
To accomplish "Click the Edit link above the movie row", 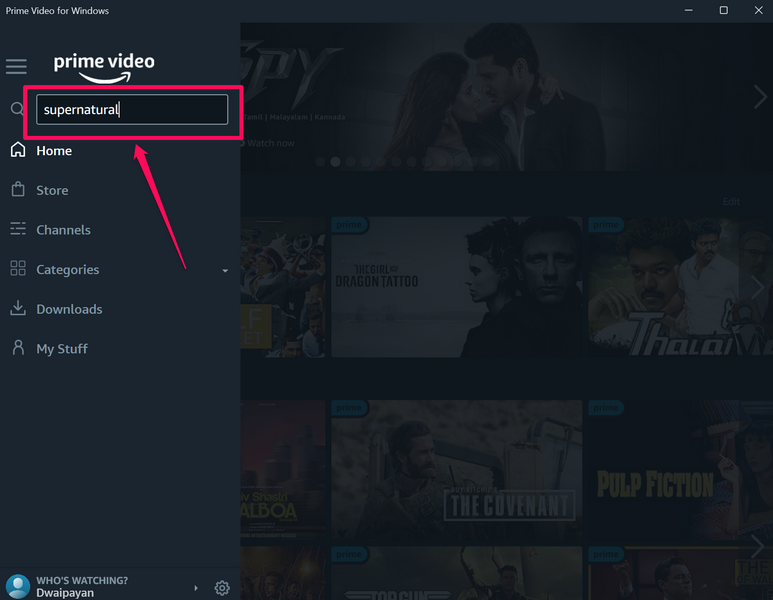I will click(x=731, y=202).
